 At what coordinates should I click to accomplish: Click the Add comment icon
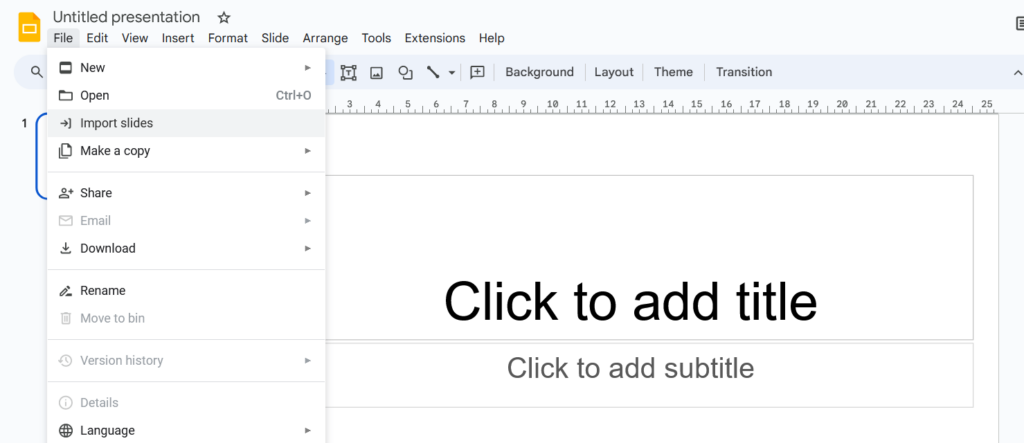[477, 72]
